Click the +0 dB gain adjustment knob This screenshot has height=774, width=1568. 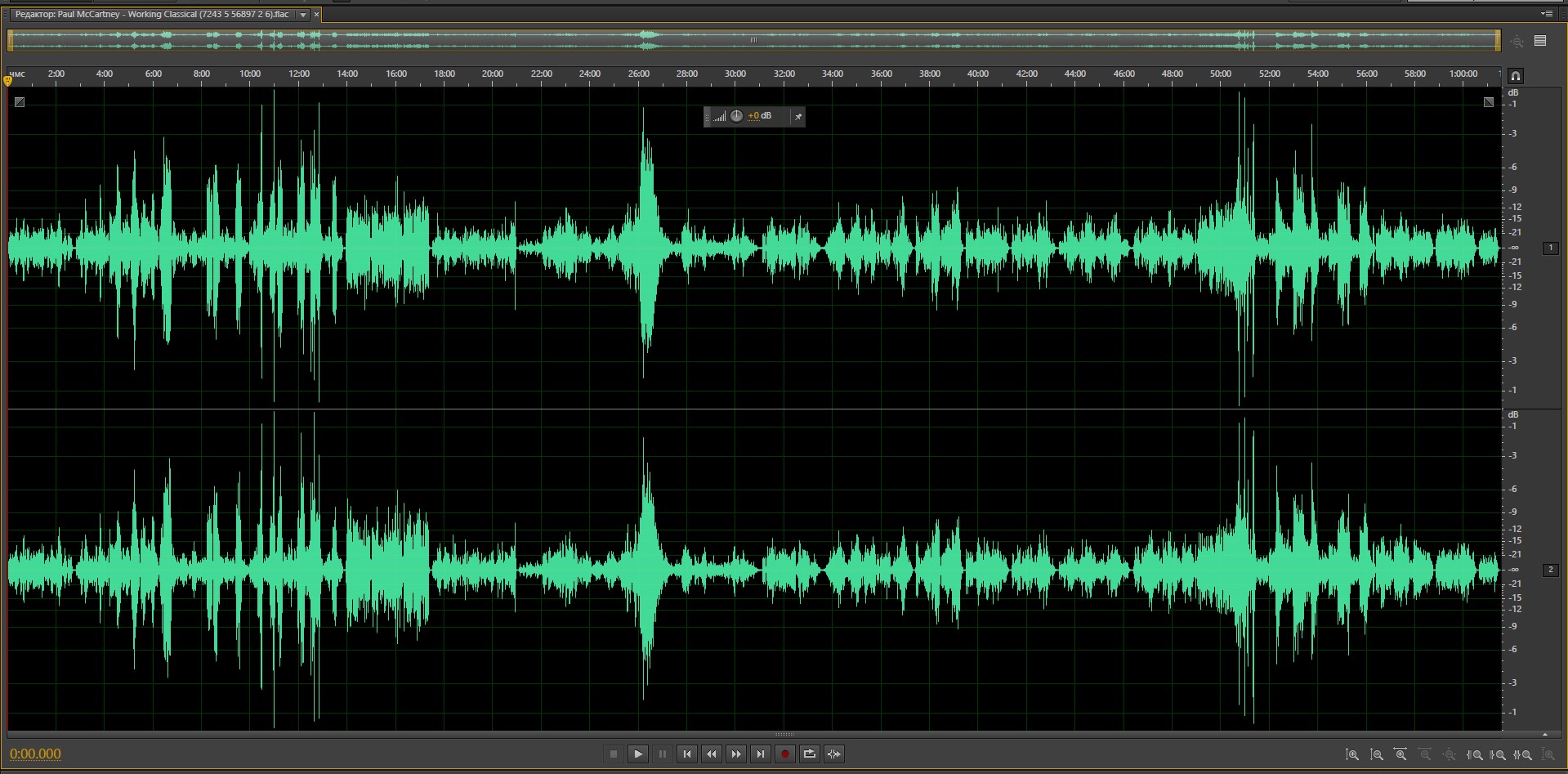(736, 116)
